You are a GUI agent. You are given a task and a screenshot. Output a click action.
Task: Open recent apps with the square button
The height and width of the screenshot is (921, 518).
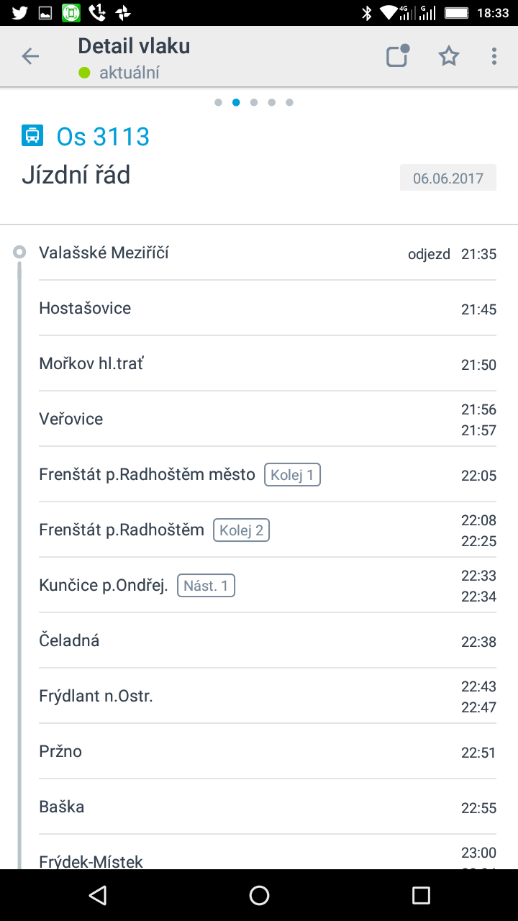[421, 895]
